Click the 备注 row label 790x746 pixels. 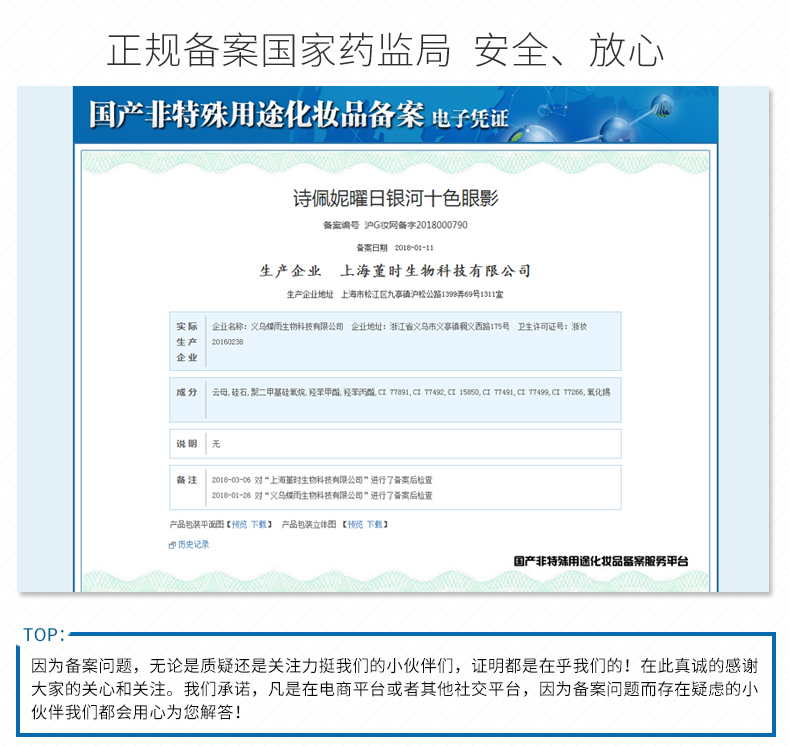click(187, 480)
